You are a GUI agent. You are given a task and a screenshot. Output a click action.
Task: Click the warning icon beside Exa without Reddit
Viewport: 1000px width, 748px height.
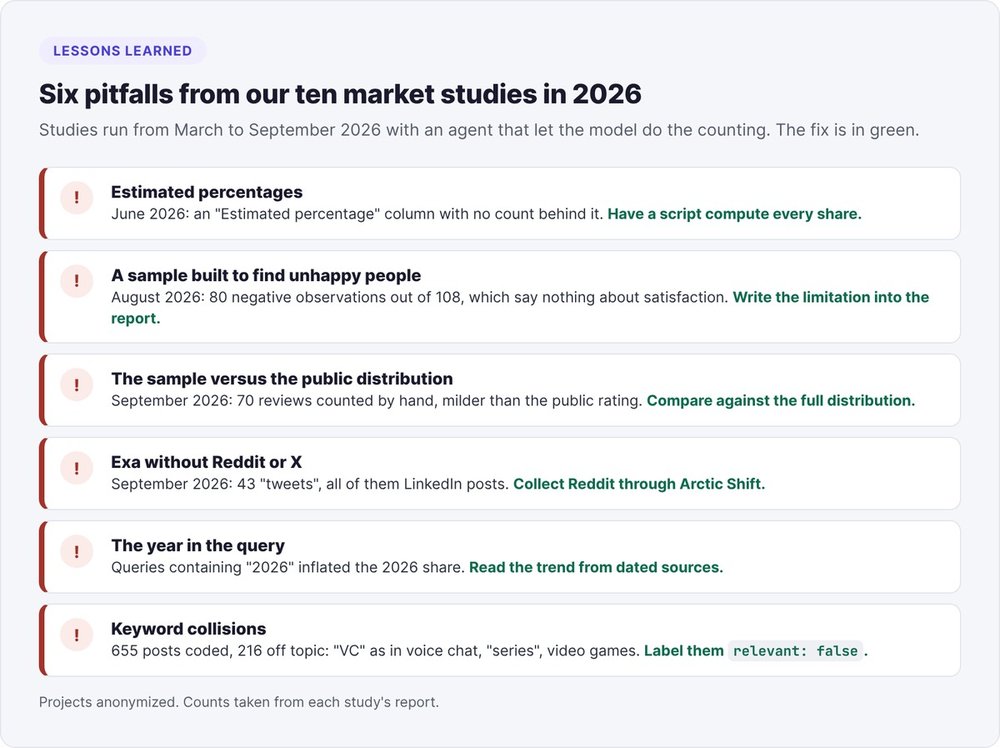click(77, 467)
